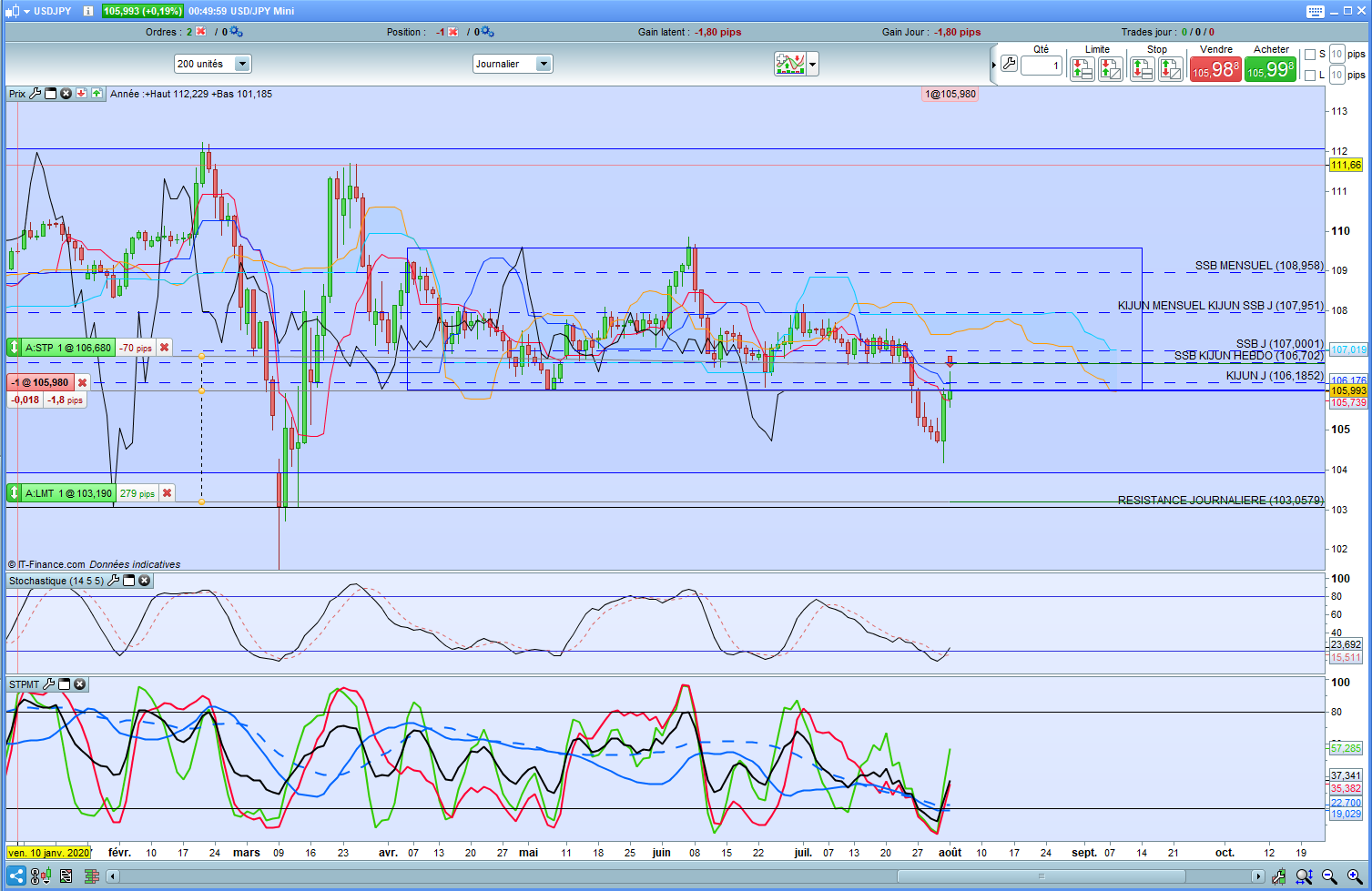
Task: Open trading panel wrench settings
Action: (1009, 64)
